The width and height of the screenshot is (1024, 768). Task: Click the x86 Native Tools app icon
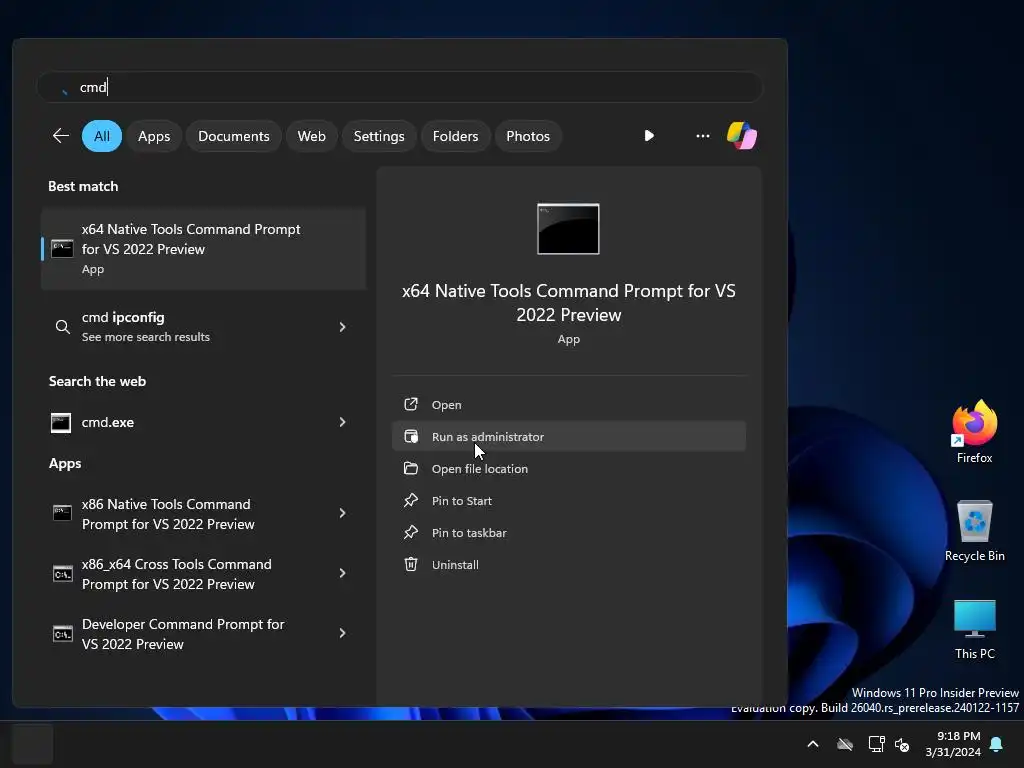coord(62,513)
